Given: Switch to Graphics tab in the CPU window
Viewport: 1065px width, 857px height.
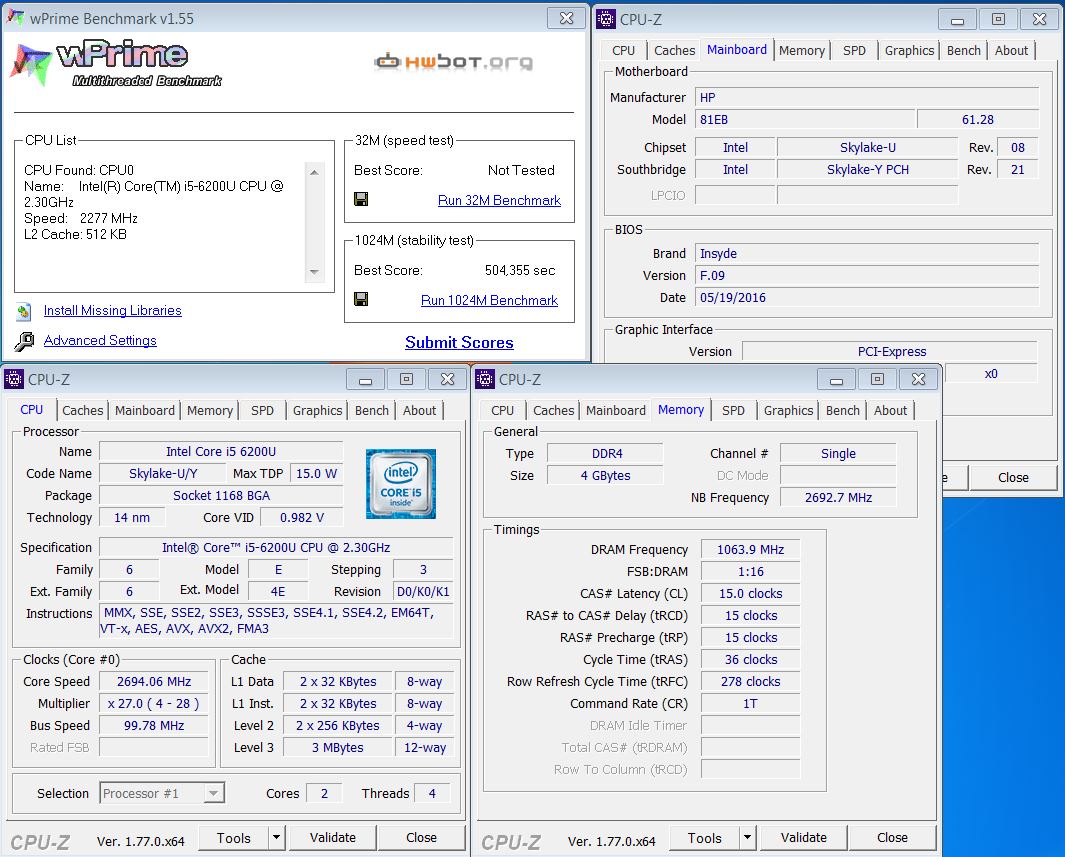Looking at the screenshot, I should pyautogui.click(x=317, y=410).
